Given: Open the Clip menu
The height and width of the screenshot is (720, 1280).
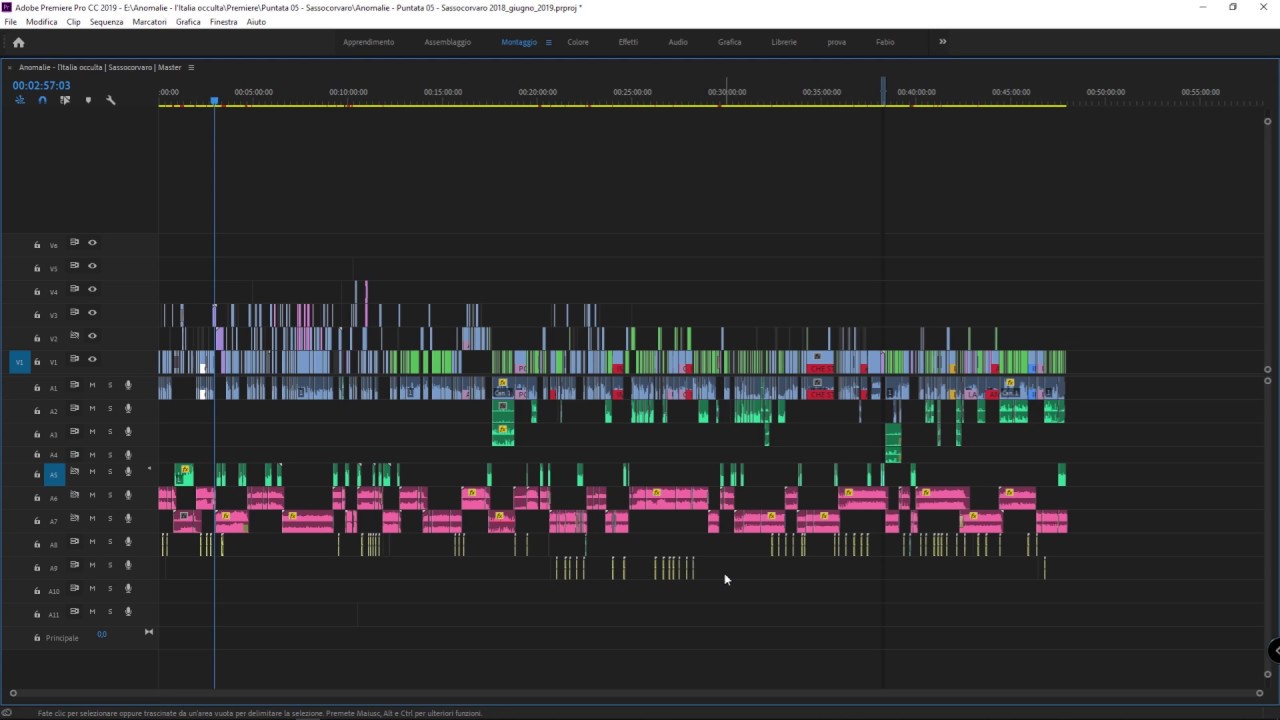Looking at the screenshot, I should click(73, 22).
